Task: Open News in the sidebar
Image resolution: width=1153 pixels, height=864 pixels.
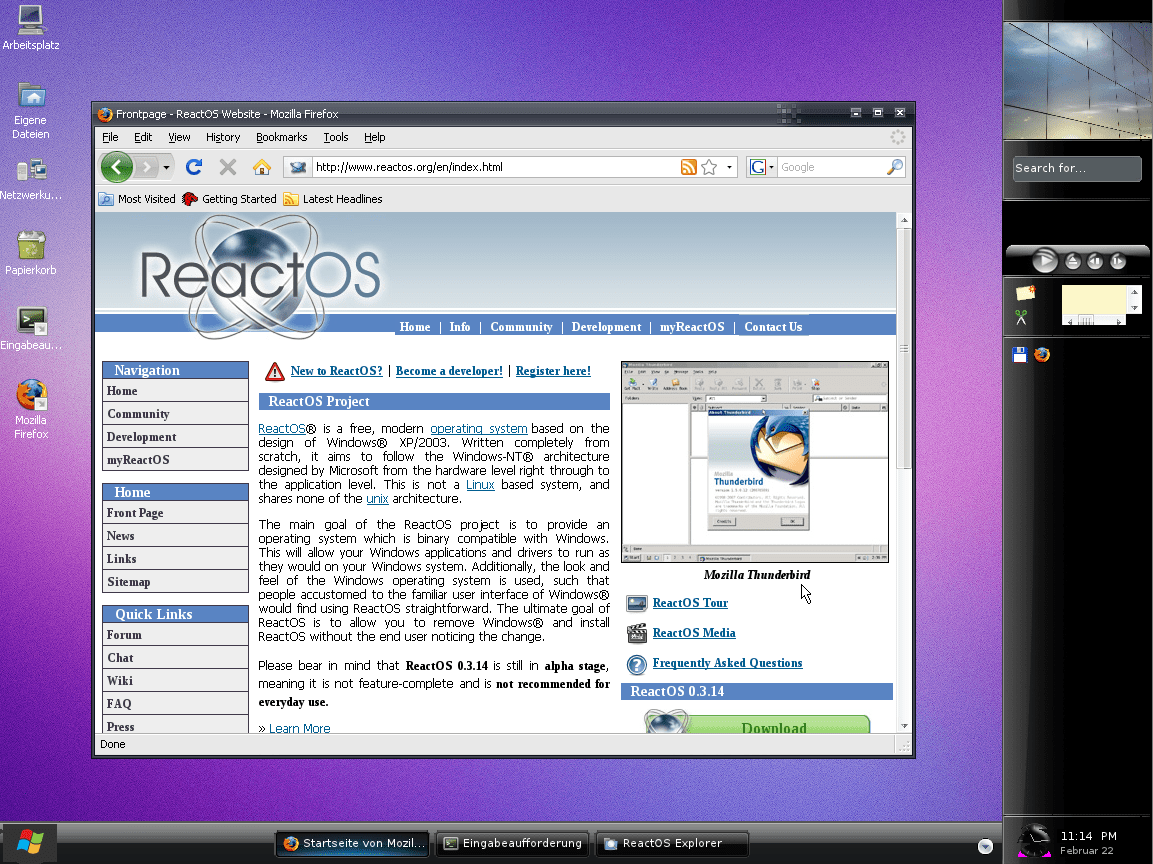Action: 175,535
